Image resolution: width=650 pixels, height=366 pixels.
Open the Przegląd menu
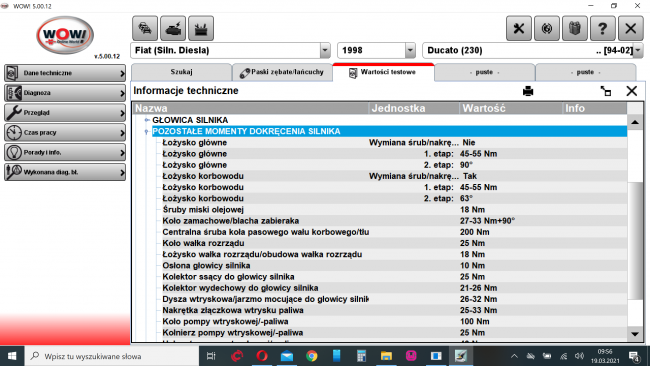click(x=65, y=112)
